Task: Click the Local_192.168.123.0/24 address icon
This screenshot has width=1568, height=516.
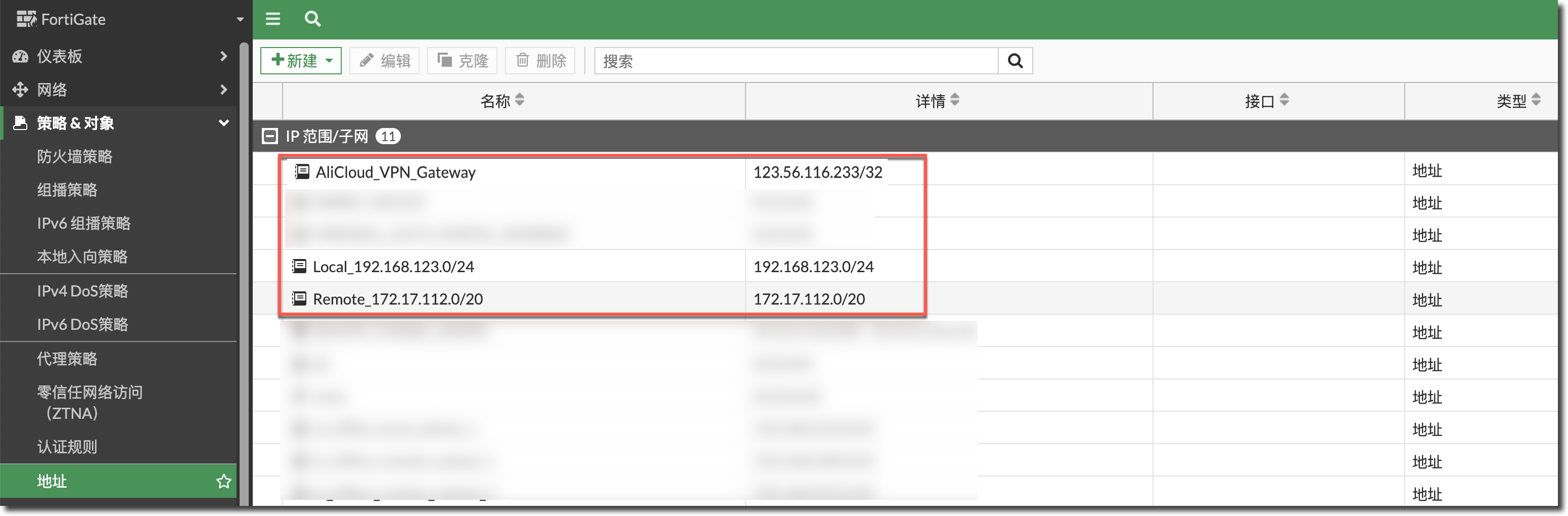Action: [x=299, y=266]
